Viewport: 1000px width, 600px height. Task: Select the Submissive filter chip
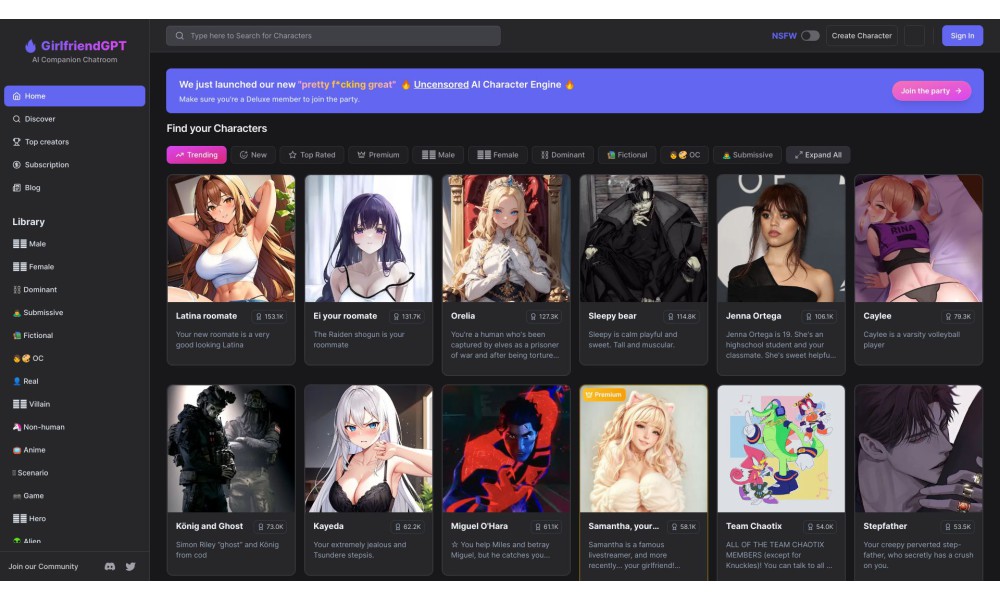(747, 155)
